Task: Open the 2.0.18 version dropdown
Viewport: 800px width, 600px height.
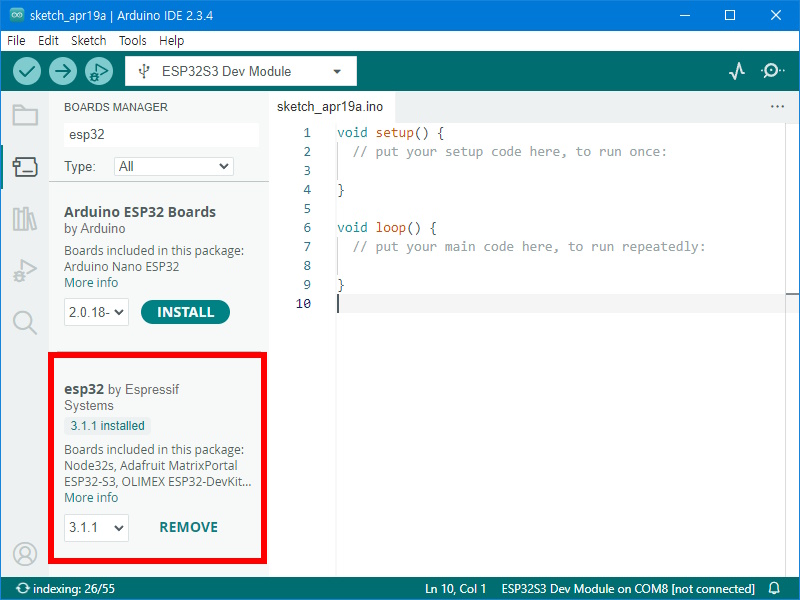Action: pyautogui.click(x=96, y=312)
